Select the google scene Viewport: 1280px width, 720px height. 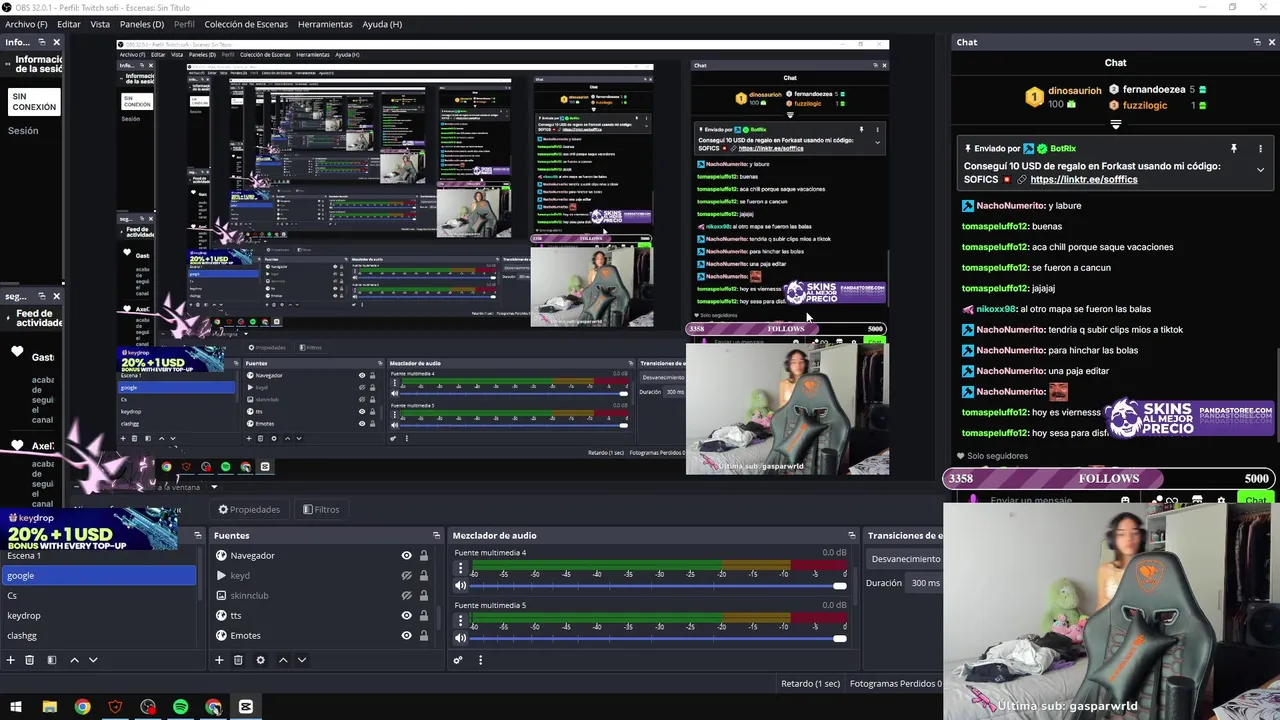(x=98, y=575)
